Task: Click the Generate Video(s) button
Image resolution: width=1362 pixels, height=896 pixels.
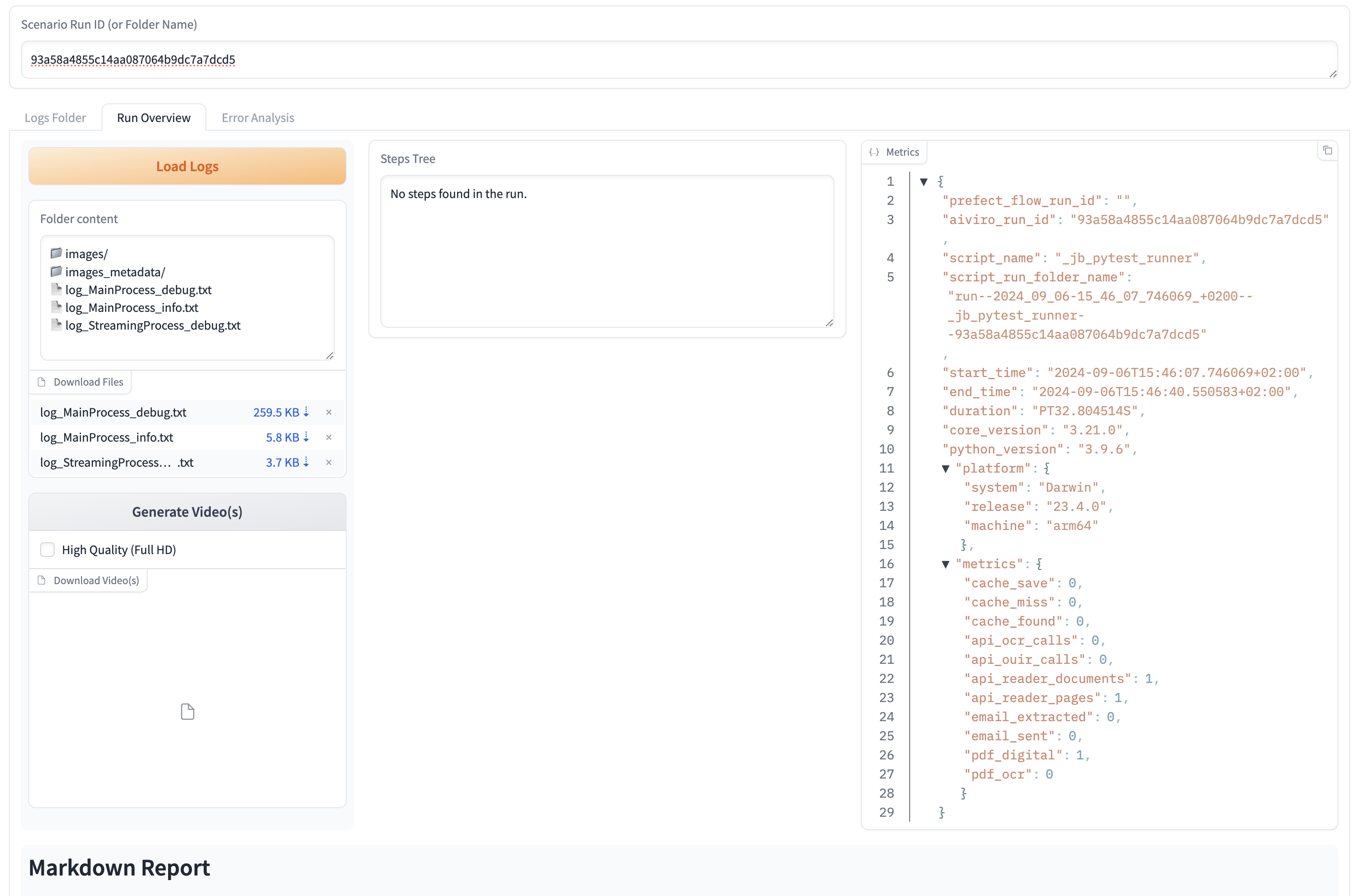Action: [x=187, y=512]
